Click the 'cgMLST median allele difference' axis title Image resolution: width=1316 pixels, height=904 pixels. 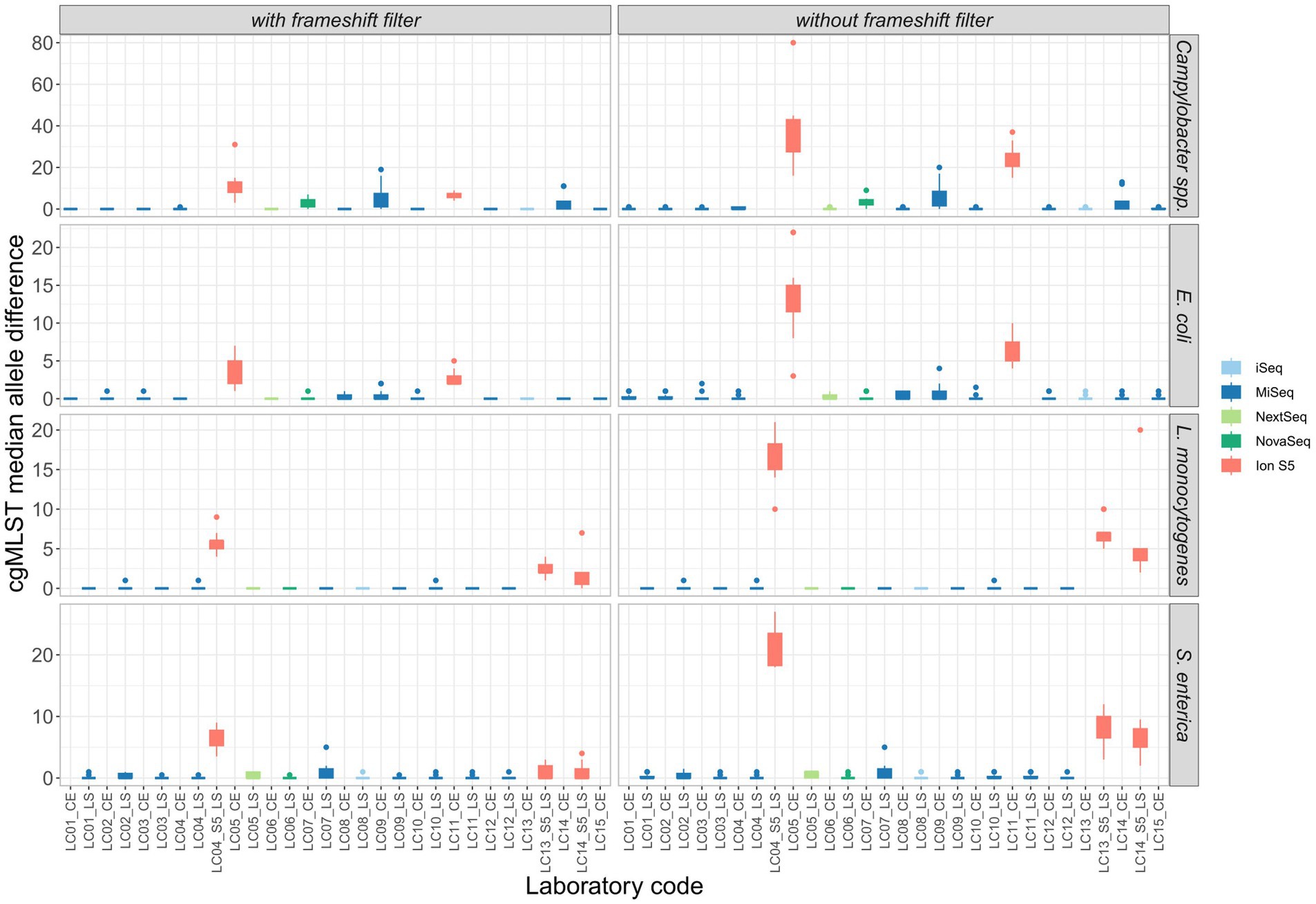click(x=17, y=413)
